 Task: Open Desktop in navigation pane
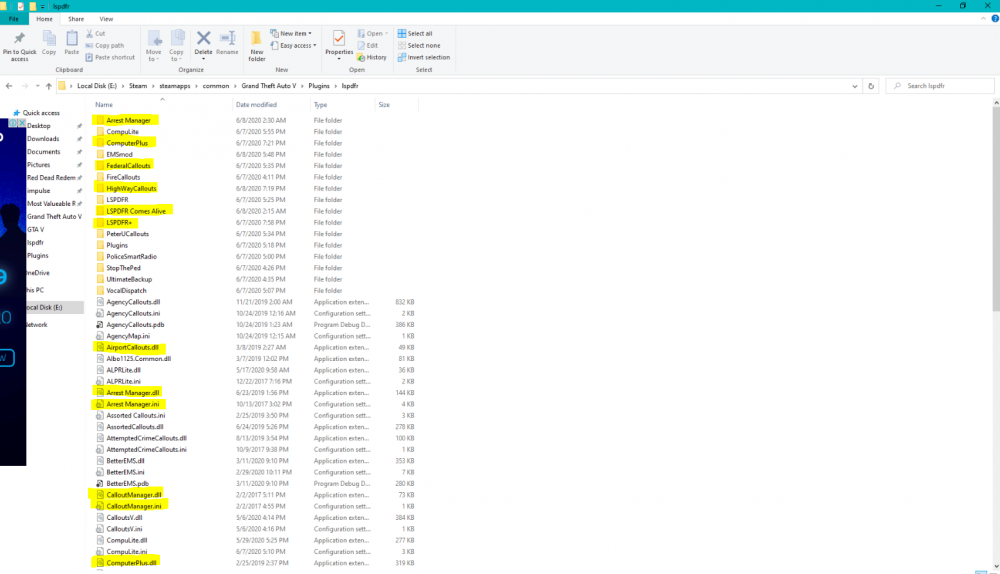pos(38,126)
